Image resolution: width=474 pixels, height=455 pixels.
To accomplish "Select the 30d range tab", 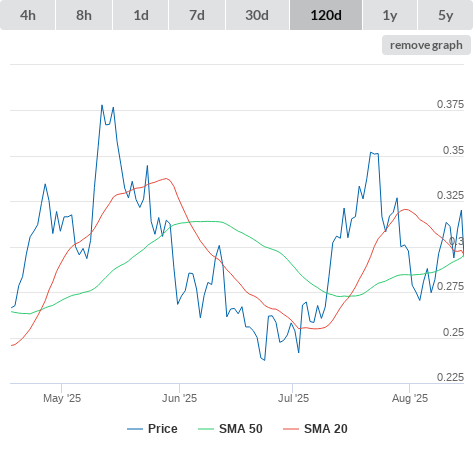I will pos(257,15).
